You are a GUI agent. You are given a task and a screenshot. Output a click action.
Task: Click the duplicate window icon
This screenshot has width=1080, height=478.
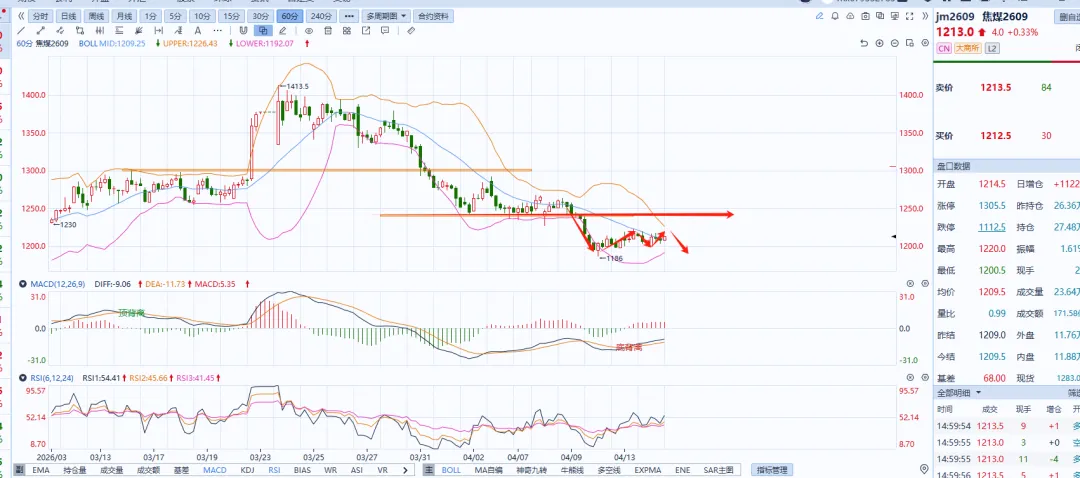click(x=880, y=16)
